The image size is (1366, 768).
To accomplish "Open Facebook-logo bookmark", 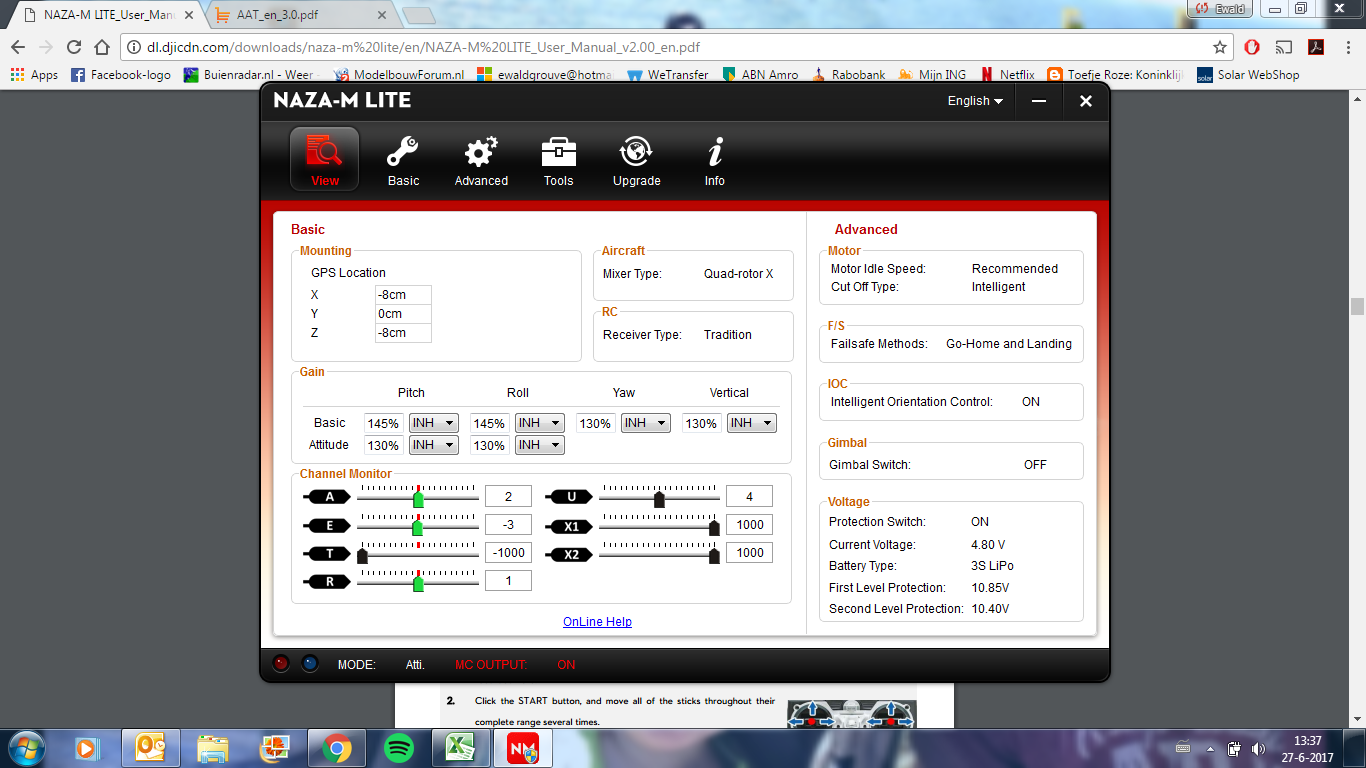I will pos(121,75).
